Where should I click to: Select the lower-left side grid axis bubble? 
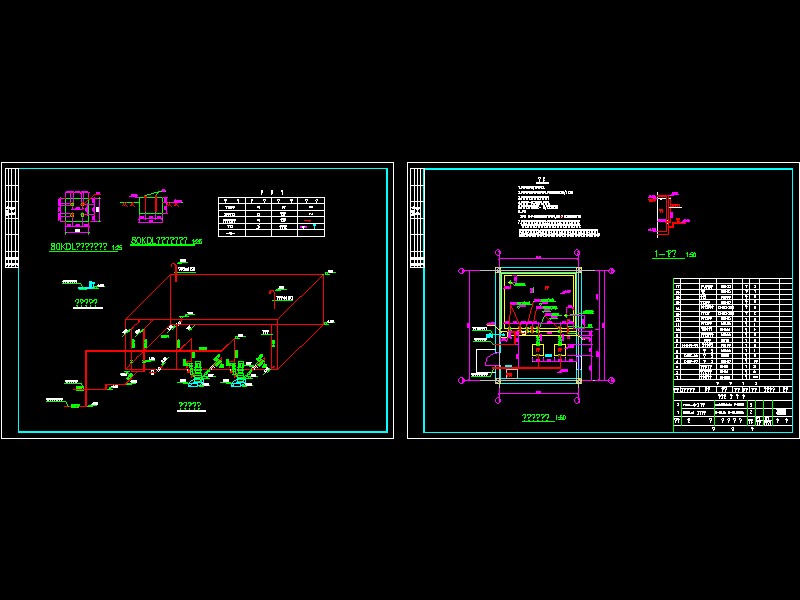point(462,380)
